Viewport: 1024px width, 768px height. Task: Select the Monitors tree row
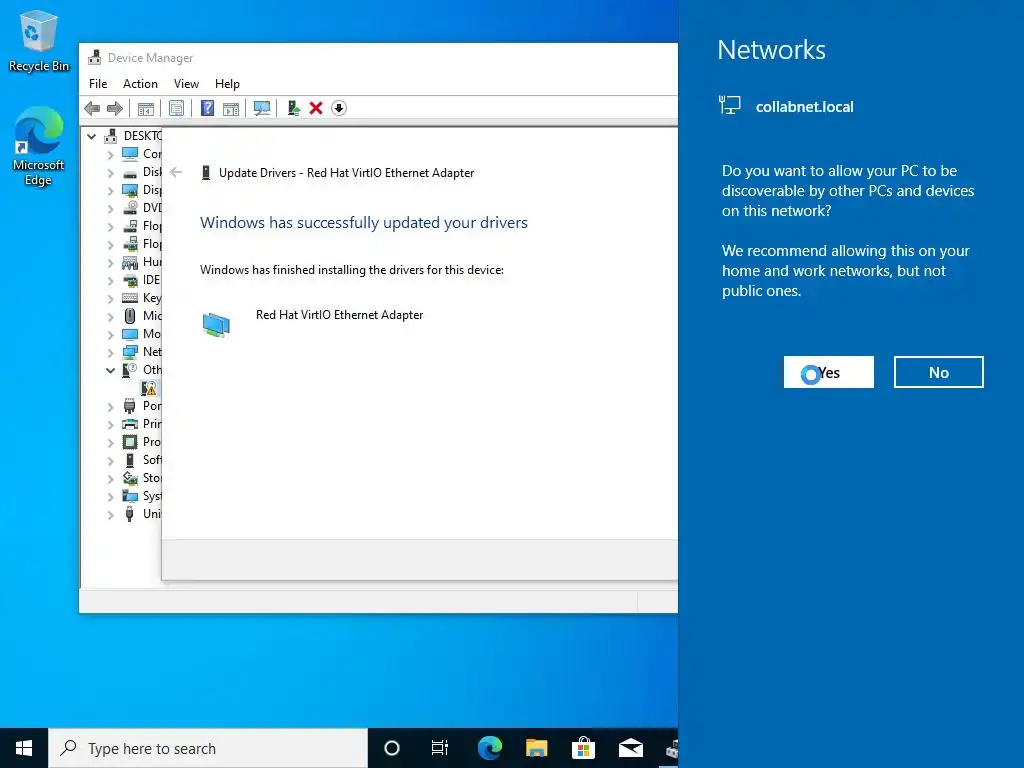point(142,334)
